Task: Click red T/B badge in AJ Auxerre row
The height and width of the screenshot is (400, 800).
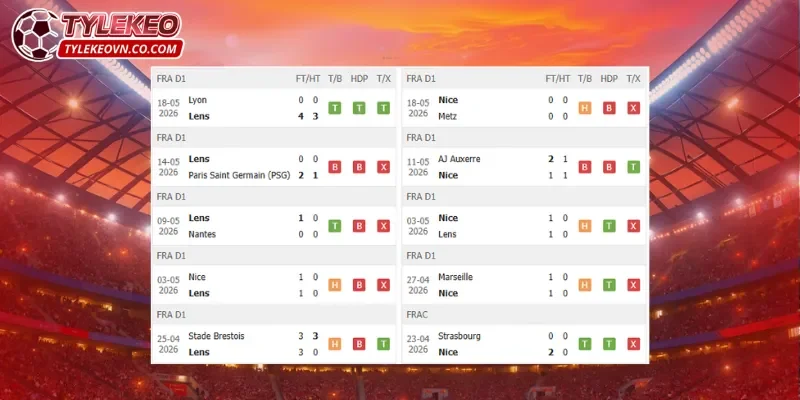Action: point(585,167)
